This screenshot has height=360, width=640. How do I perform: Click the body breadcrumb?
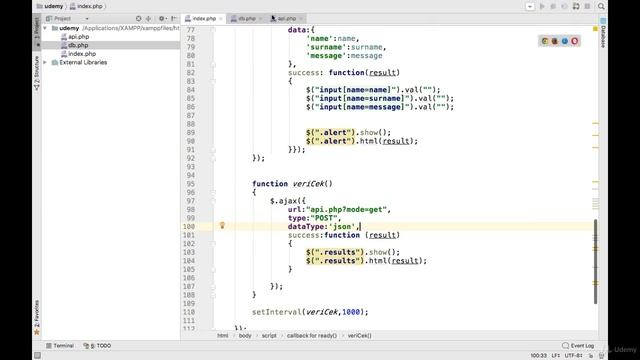point(245,336)
